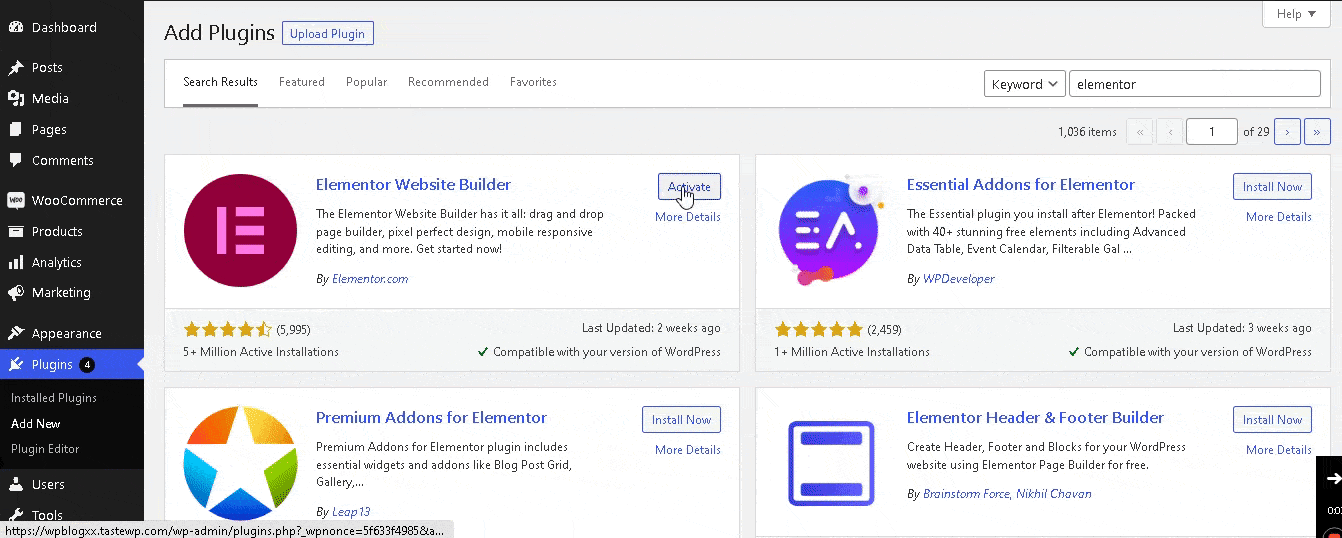
Task: Click the Products box icon
Action: [16, 231]
